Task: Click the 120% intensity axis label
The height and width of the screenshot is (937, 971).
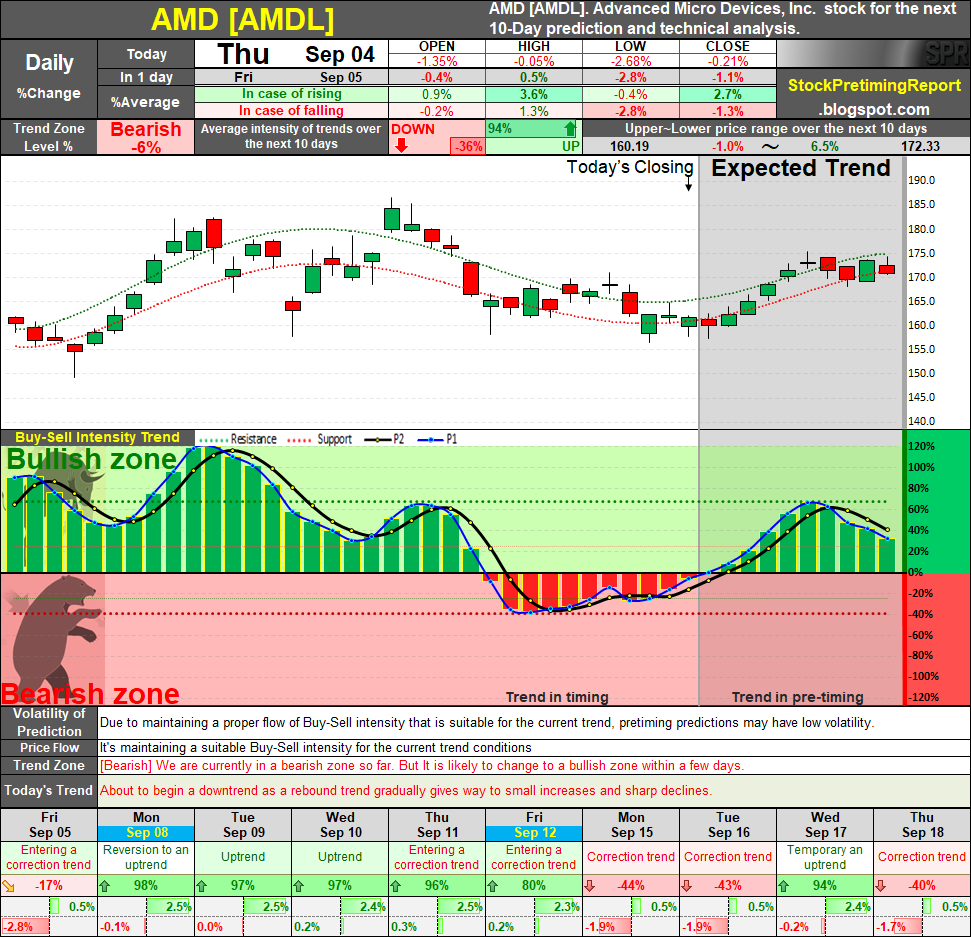Action: click(x=921, y=447)
